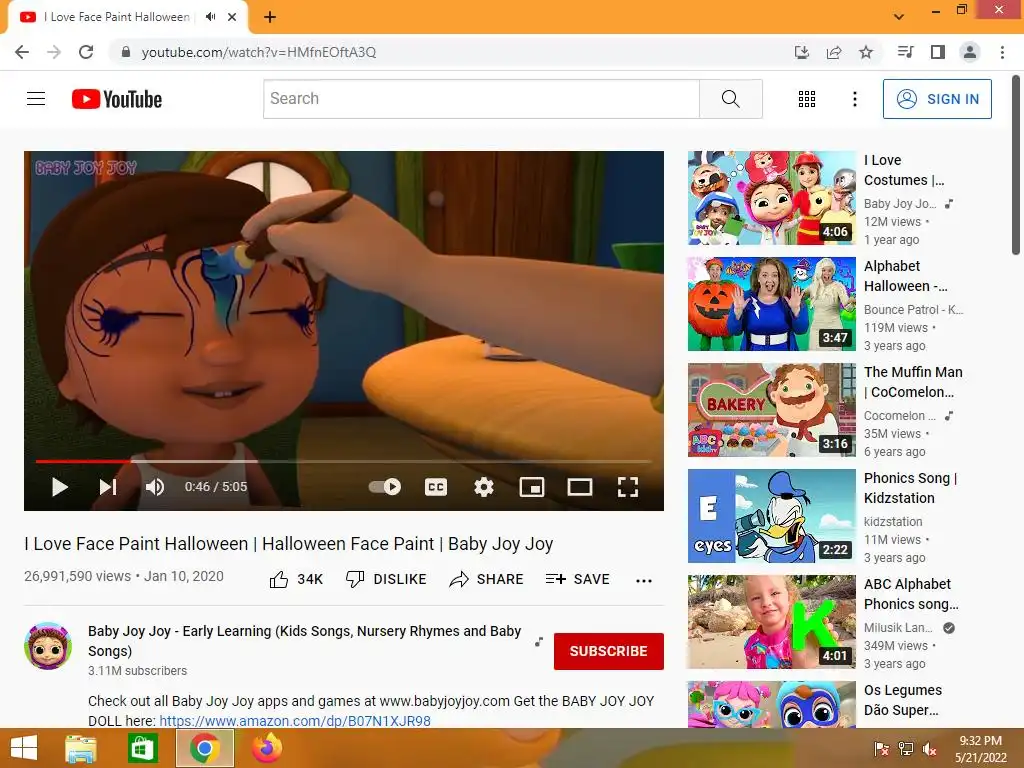
Task: Open Baby Joy Joy channel avatar
Action: click(x=48, y=646)
